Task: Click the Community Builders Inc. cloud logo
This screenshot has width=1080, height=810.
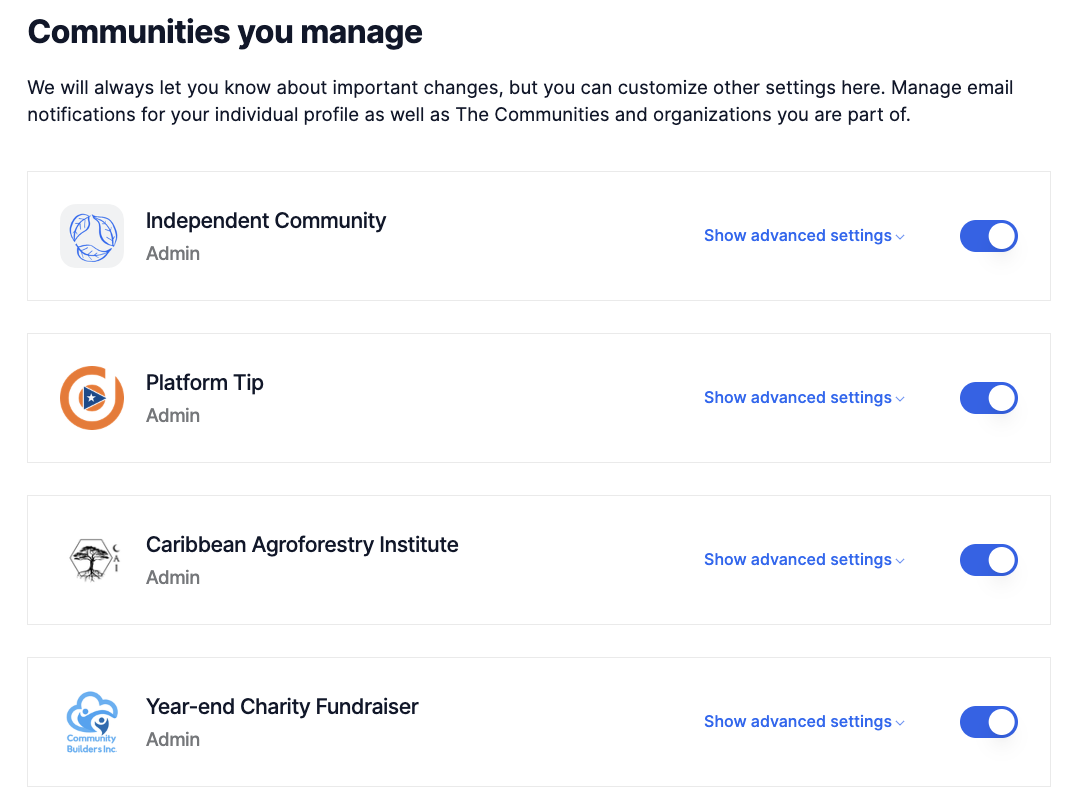Action: click(92, 722)
